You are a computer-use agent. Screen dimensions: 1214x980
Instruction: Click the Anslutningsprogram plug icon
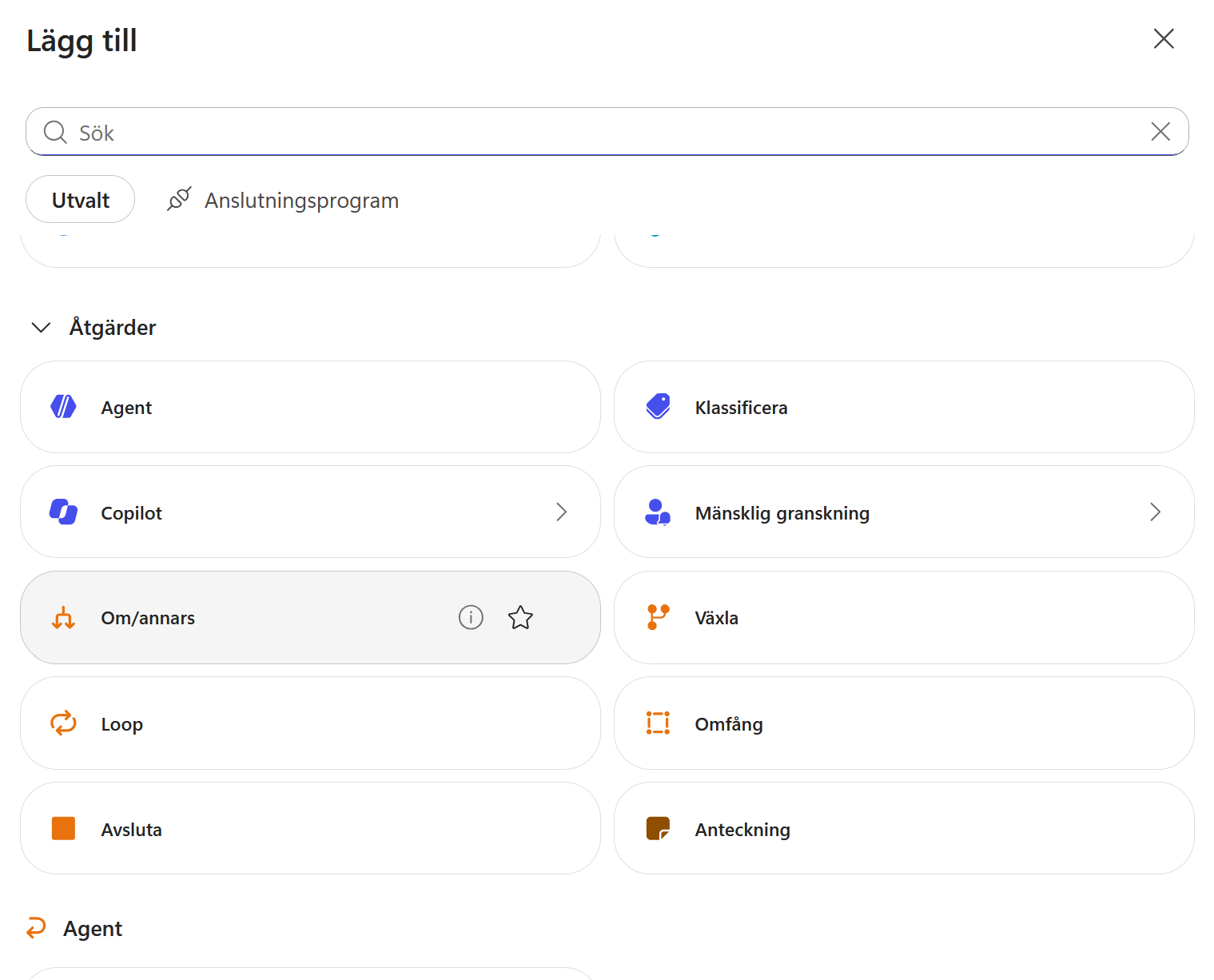[x=179, y=199]
